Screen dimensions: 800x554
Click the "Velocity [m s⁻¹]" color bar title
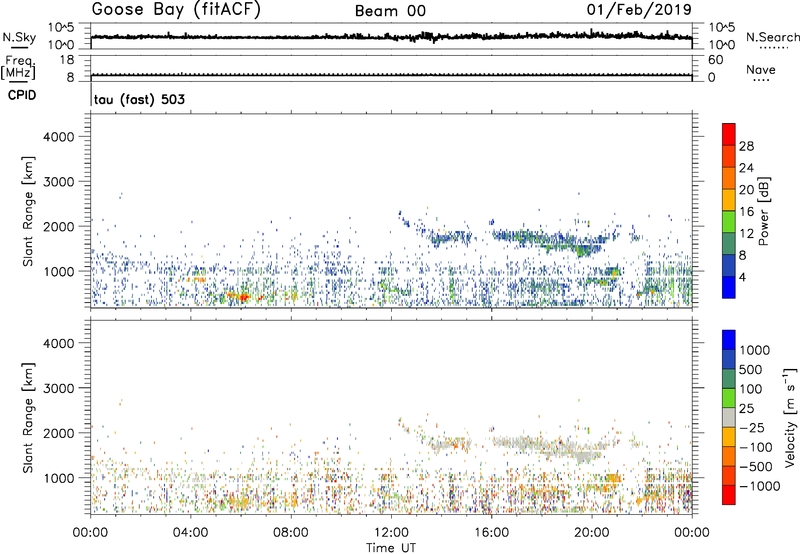790,417
